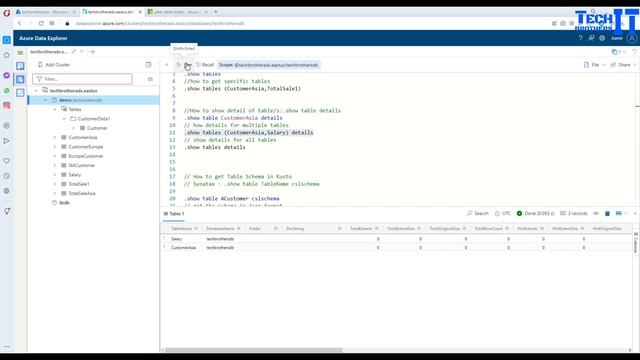Open the Folder column menu icon
This screenshot has width=640, height=360.
tap(276, 229)
